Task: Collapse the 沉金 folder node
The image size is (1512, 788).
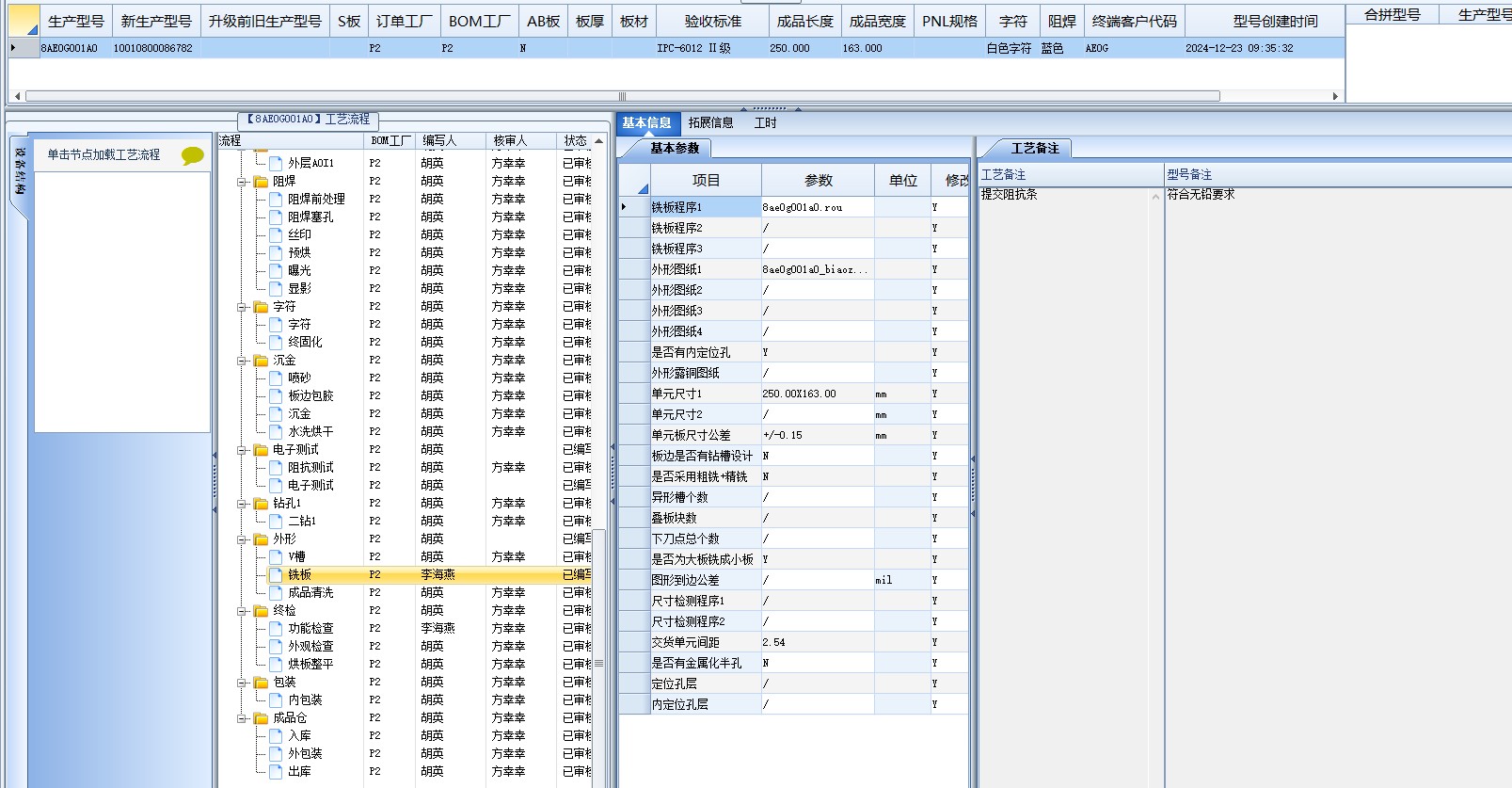Action: (243, 361)
